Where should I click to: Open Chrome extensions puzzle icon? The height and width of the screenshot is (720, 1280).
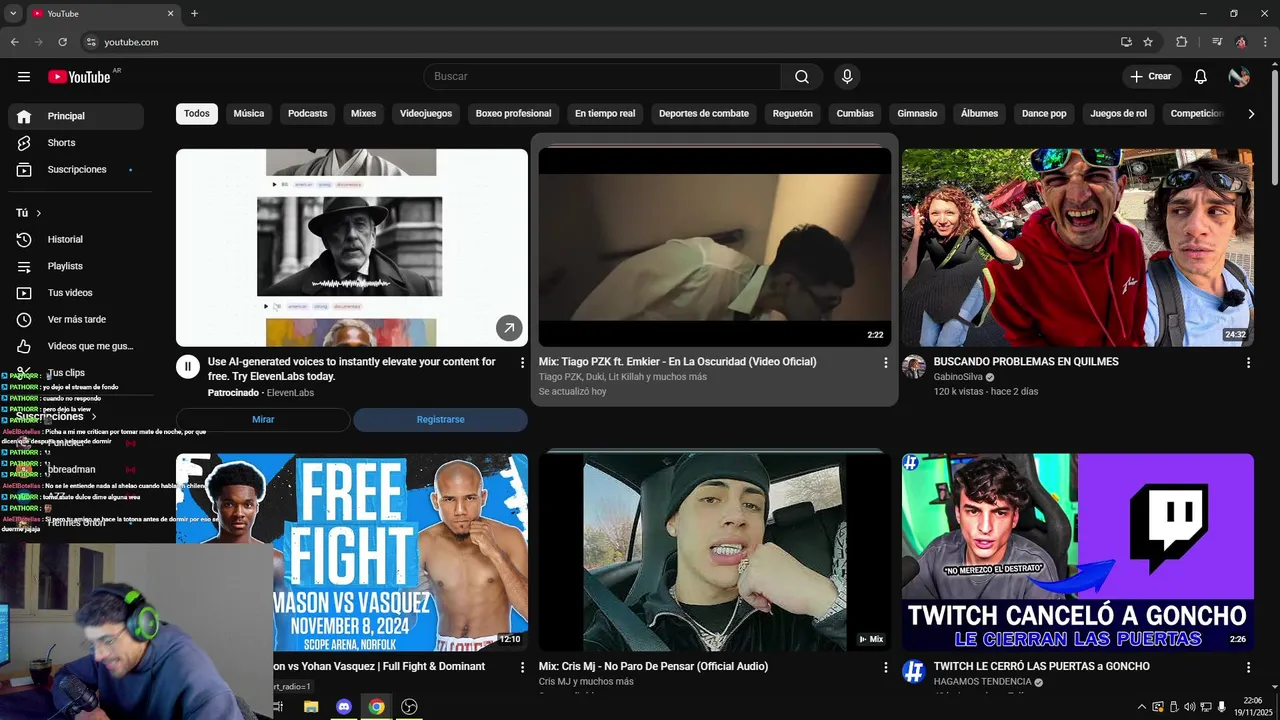[x=1182, y=42]
